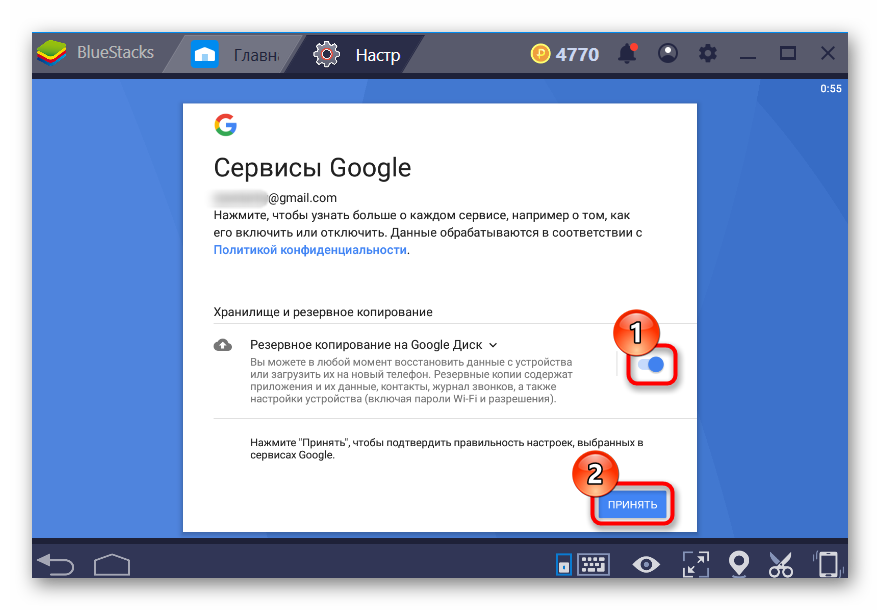
Task: Click the eye icon in bottom bar
Action: coord(646,565)
